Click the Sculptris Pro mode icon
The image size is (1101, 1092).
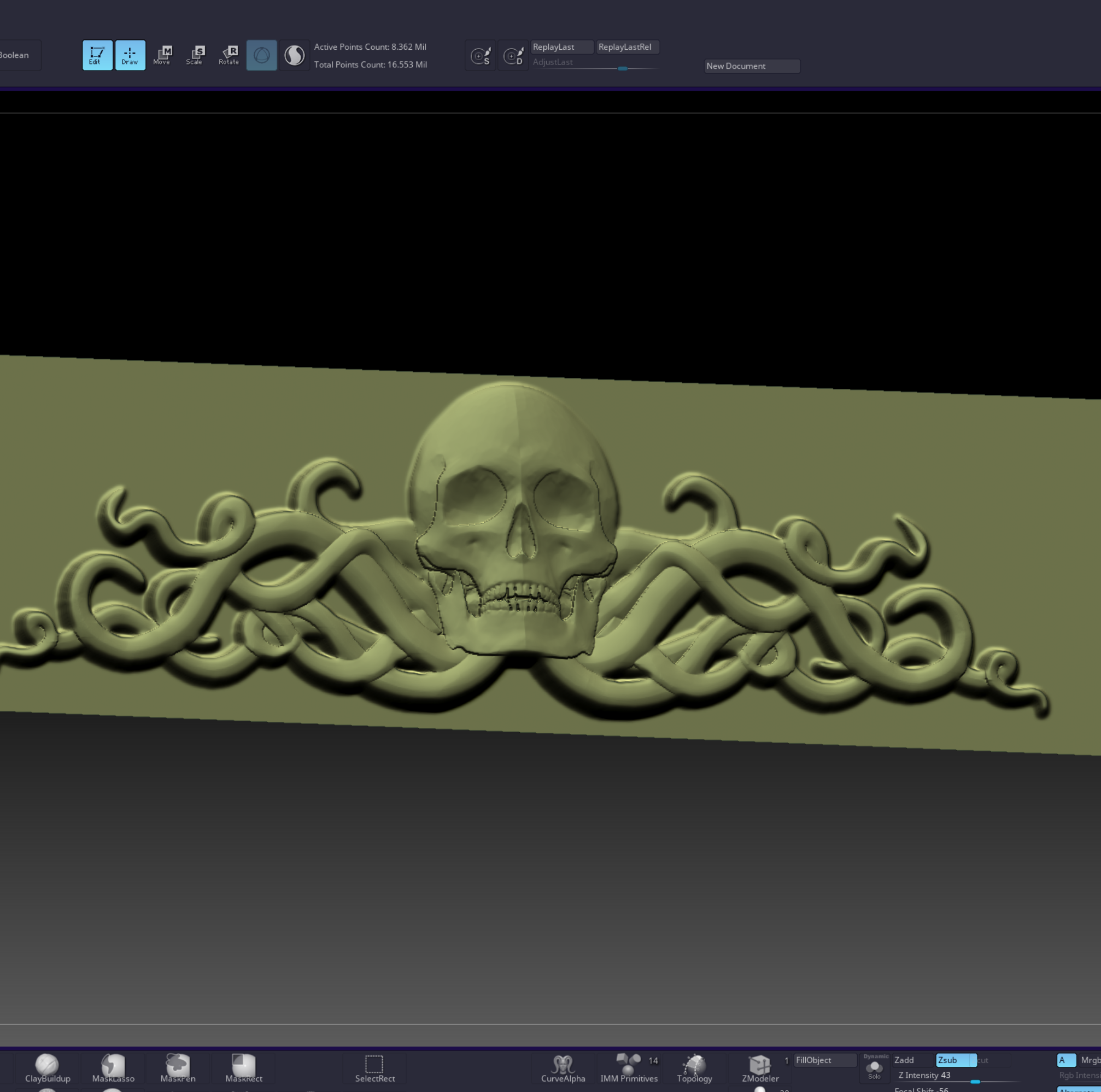294,55
